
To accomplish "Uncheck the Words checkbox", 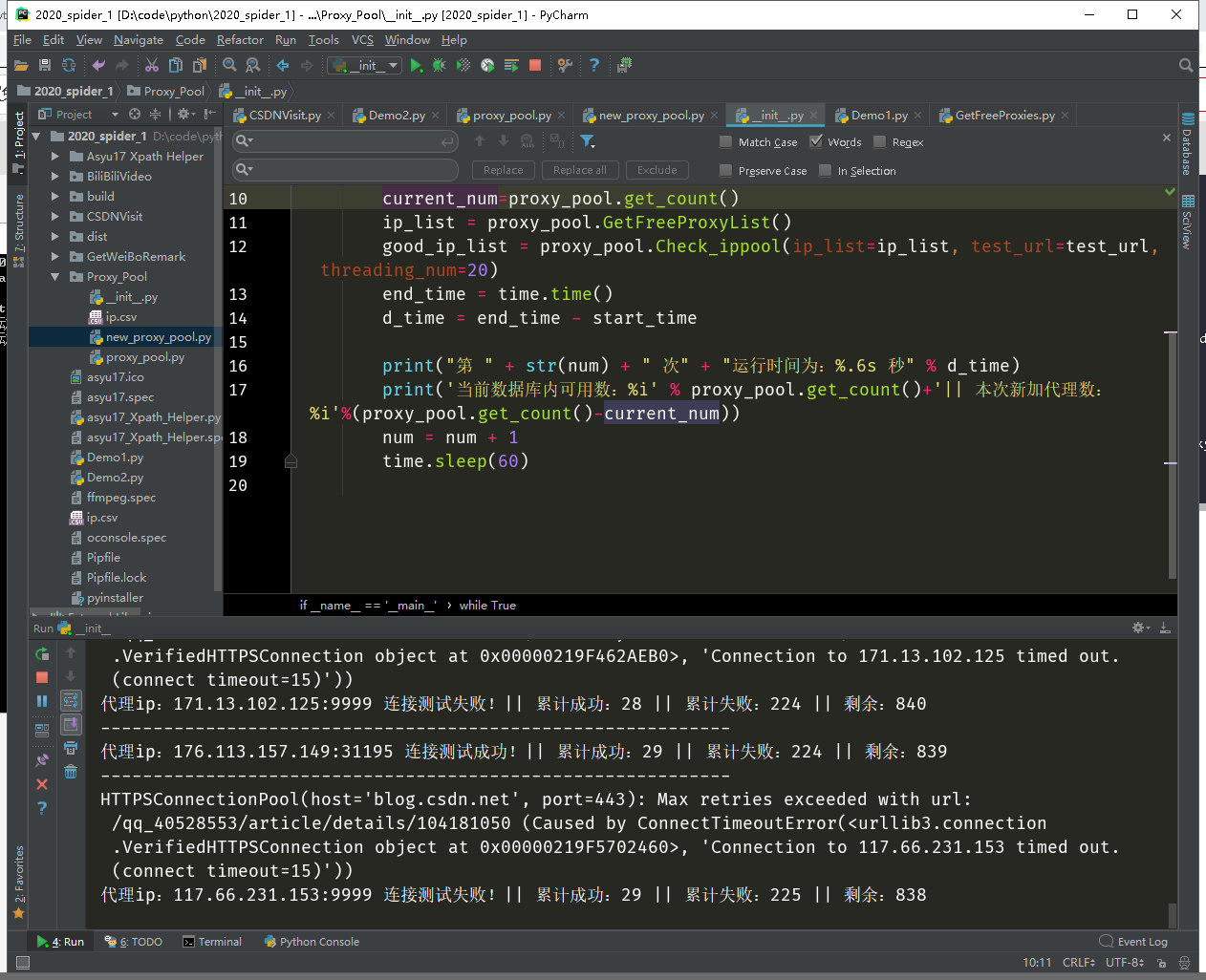I will pos(816,142).
